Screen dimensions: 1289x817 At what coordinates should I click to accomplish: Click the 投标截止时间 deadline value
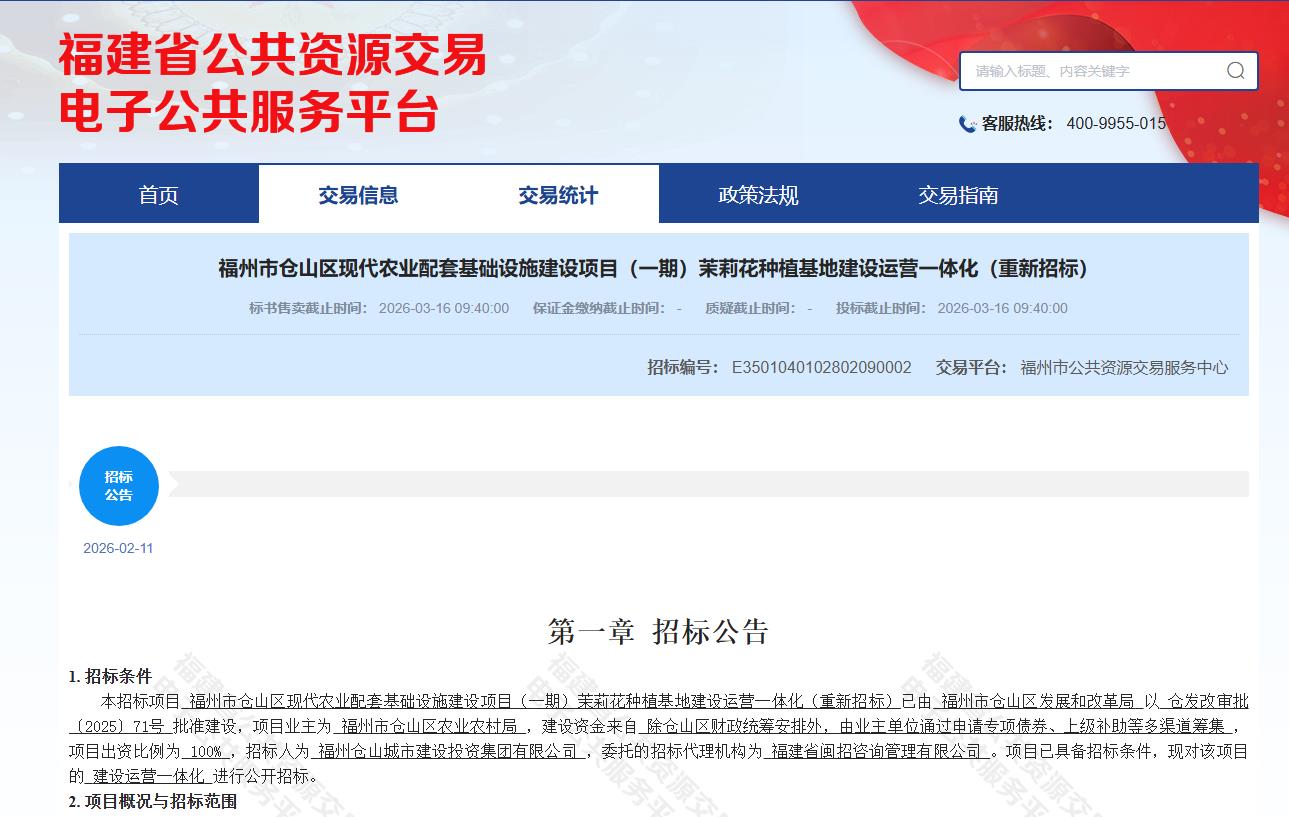tap(1002, 308)
